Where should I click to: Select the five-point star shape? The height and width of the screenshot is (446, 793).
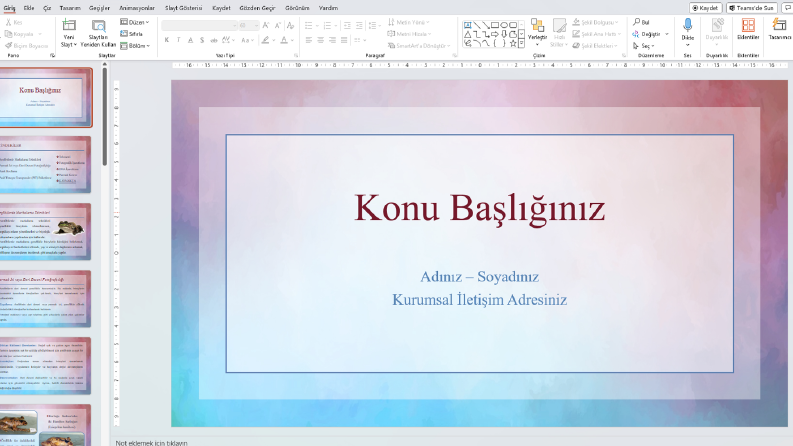pos(513,43)
